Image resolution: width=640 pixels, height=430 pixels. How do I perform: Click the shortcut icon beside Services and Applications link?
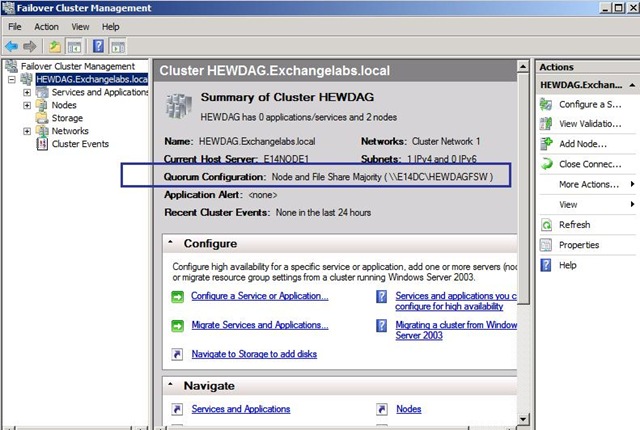coord(178,409)
